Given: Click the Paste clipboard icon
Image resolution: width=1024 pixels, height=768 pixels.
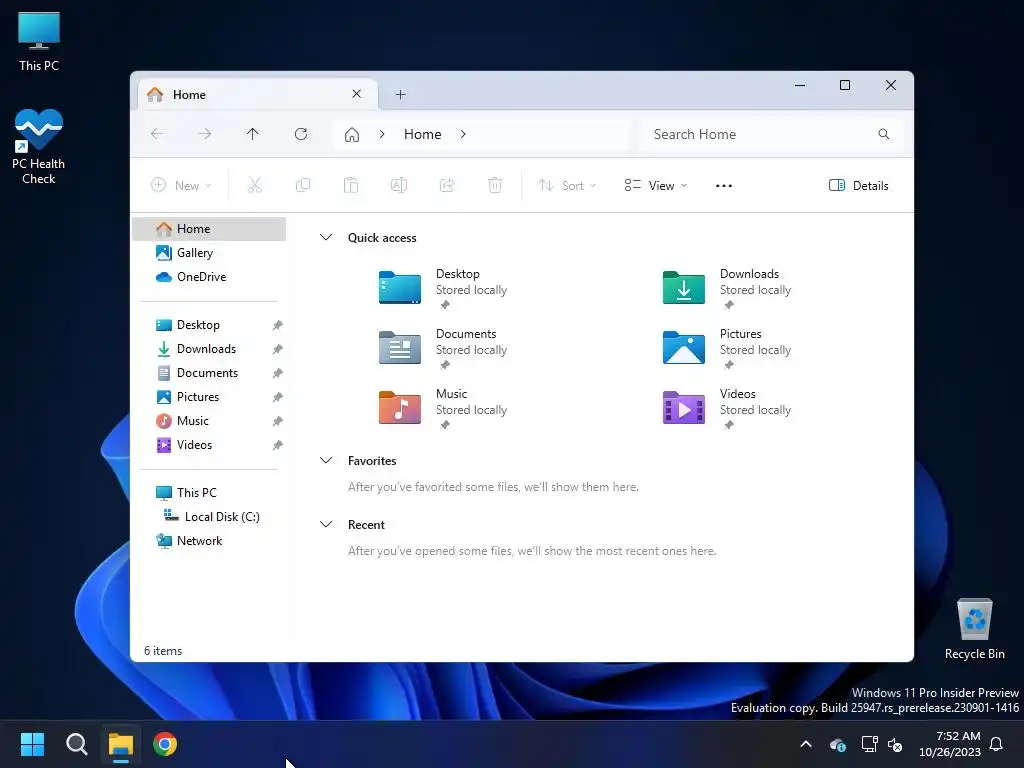Looking at the screenshot, I should tap(351, 185).
